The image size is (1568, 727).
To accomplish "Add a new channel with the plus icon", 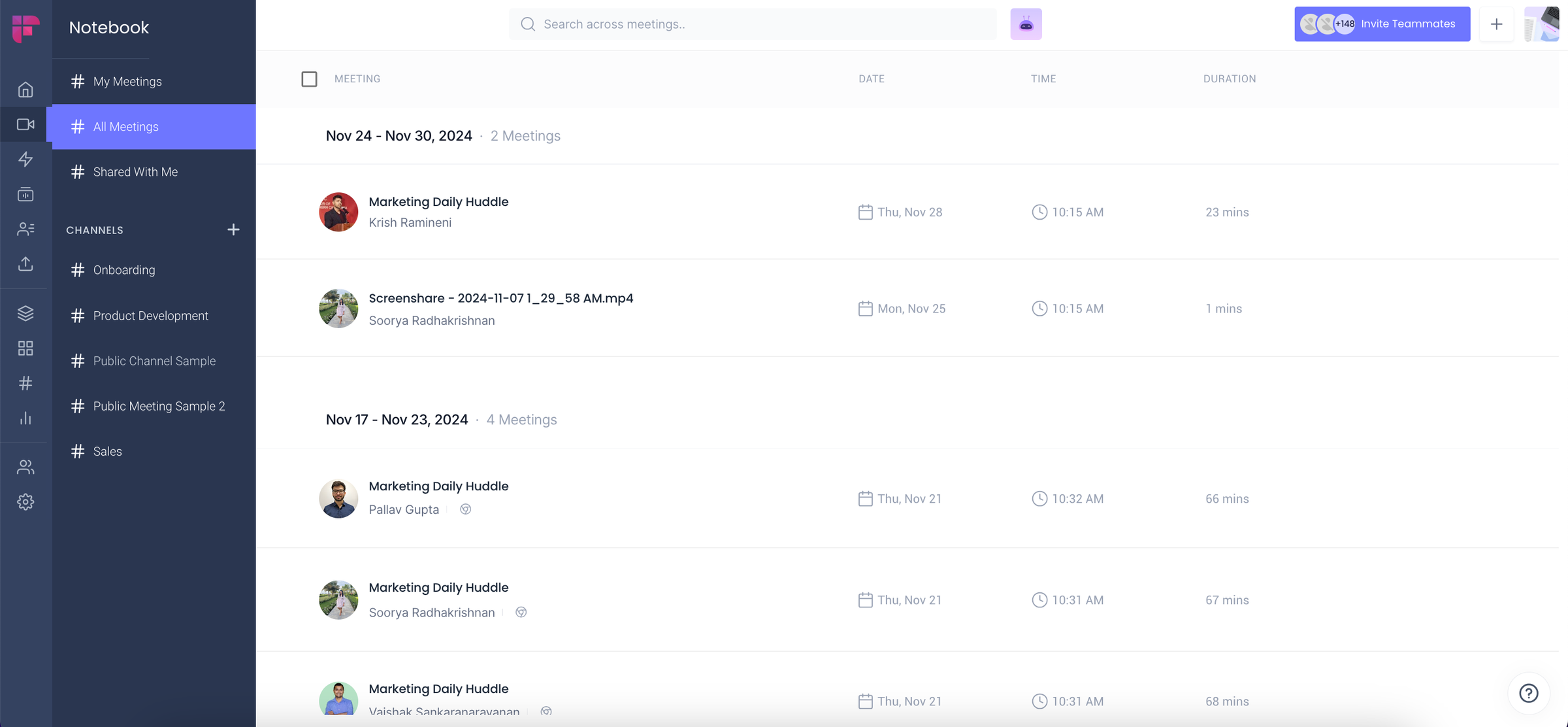I will [234, 229].
